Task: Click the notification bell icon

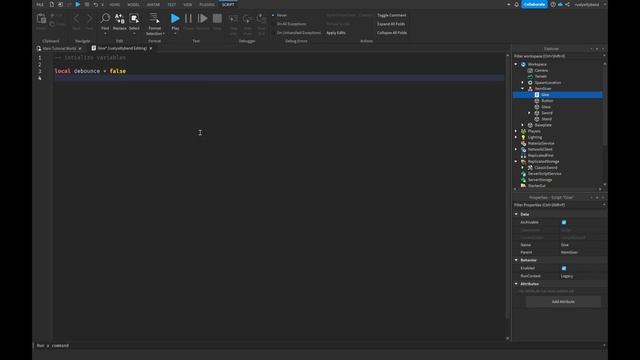Action: pos(516,4)
